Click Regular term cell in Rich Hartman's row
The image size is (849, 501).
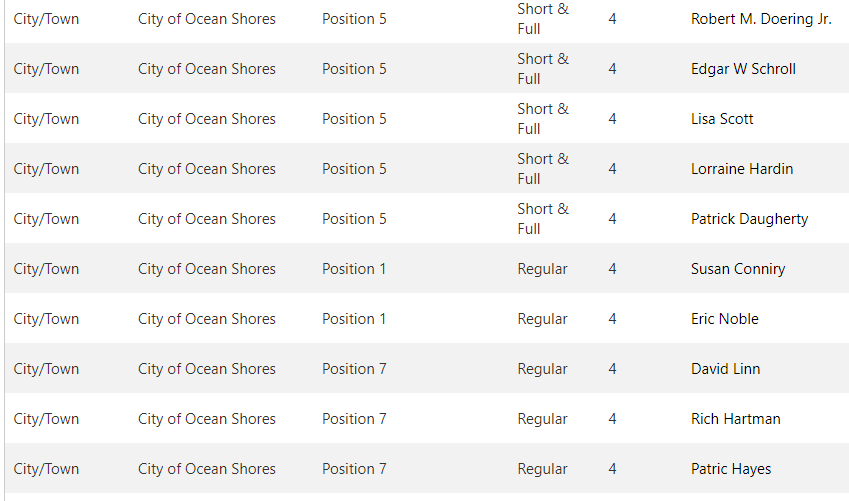coord(542,419)
